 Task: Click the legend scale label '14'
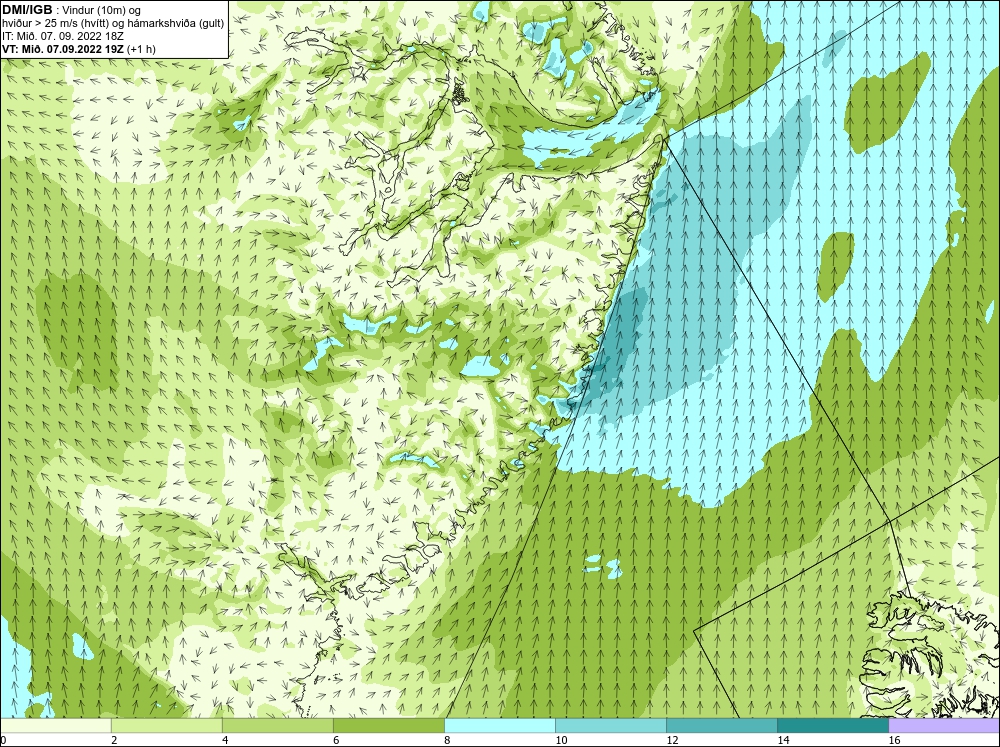(x=783, y=740)
